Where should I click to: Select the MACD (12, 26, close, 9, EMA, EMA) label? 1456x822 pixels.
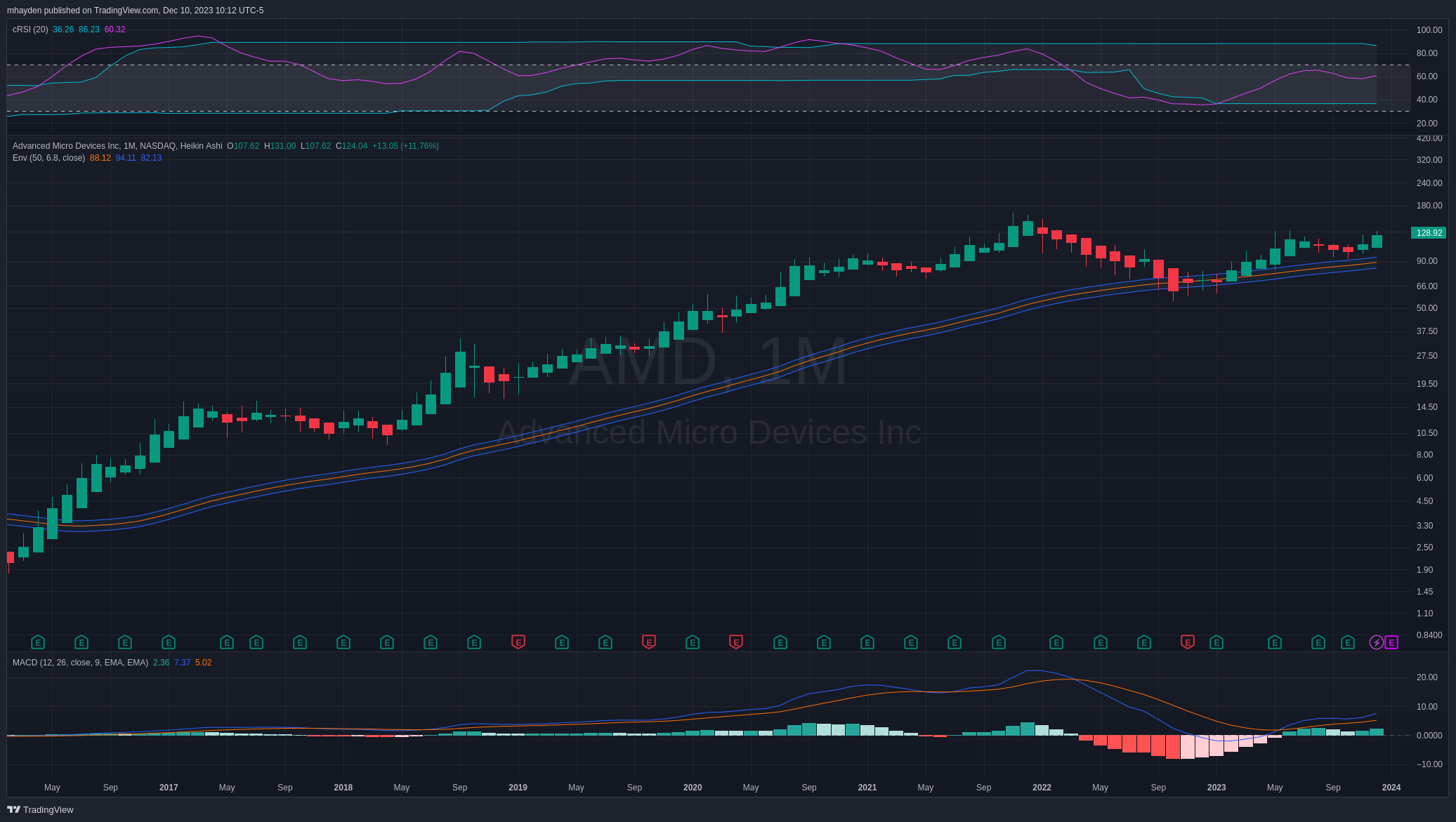pyautogui.click(x=81, y=663)
